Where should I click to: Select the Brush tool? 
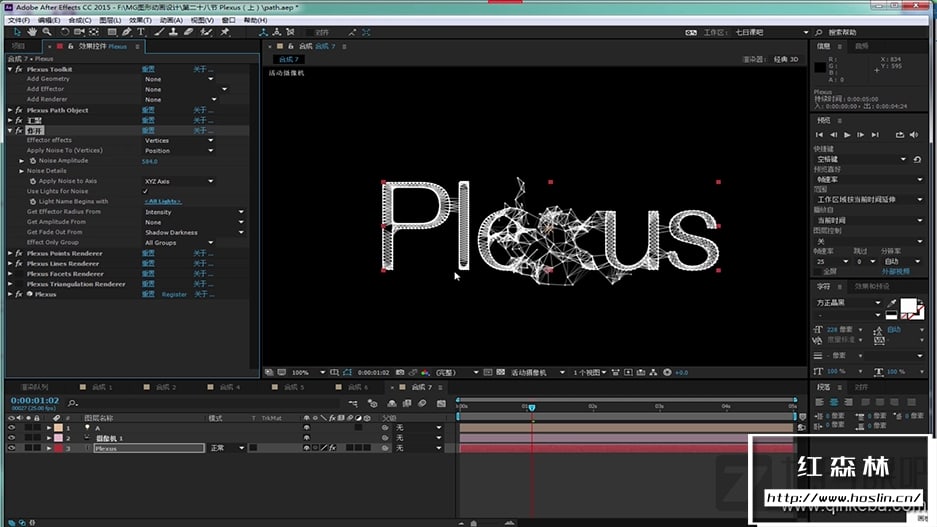point(159,32)
